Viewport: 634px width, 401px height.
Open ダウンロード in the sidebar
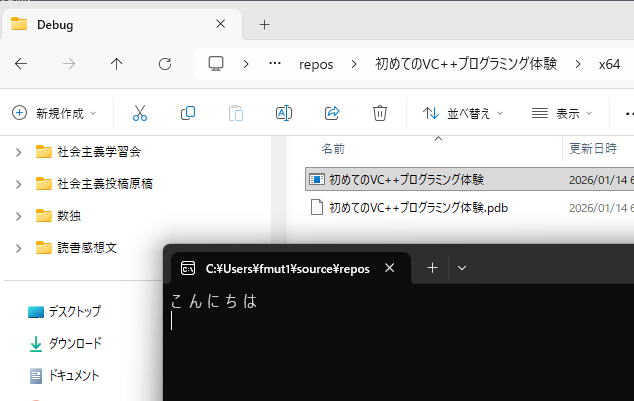[75, 343]
